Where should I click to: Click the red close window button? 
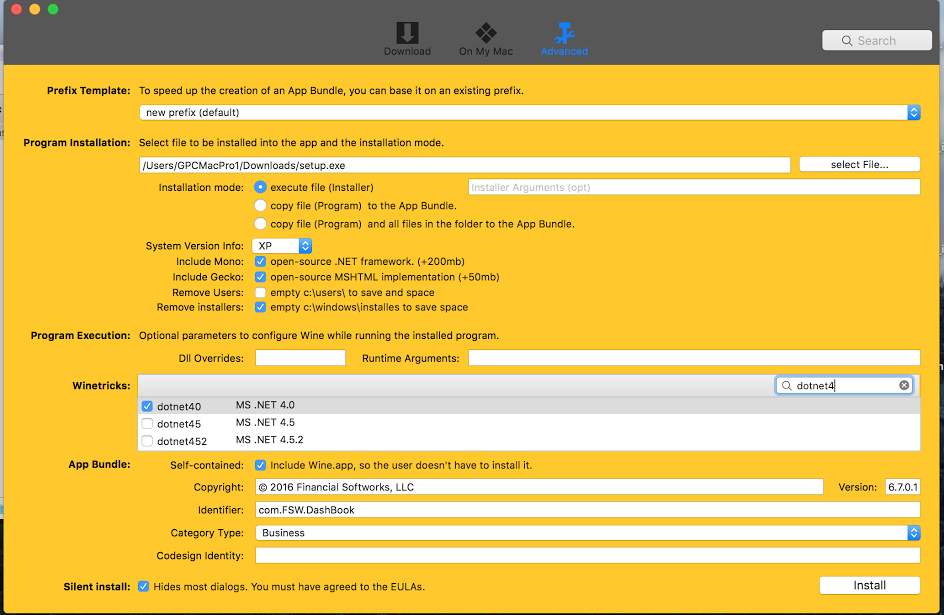(16, 9)
